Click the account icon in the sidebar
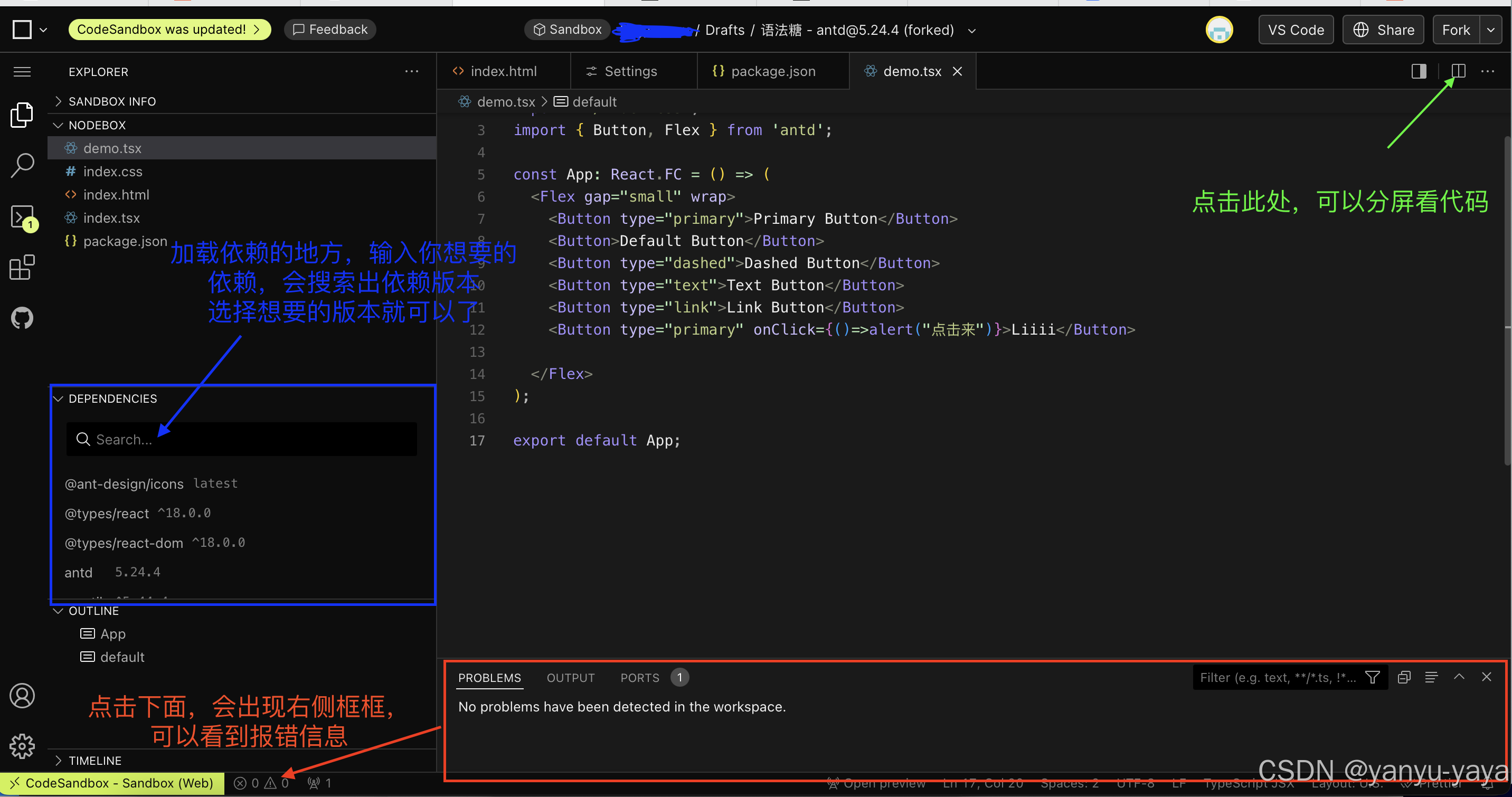Image resolution: width=1512 pixels, height=797 pixels. (x=22, y=696)
